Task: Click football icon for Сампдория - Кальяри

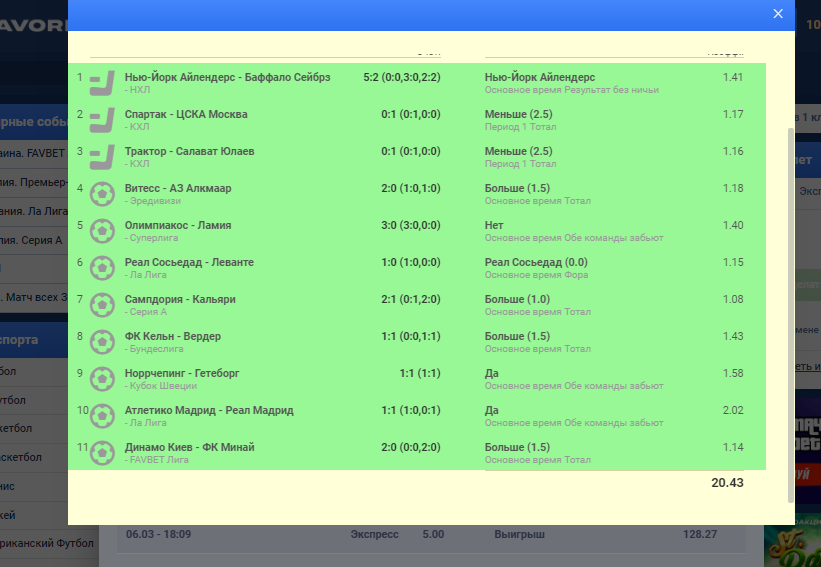Action: [x=102, y=305]
